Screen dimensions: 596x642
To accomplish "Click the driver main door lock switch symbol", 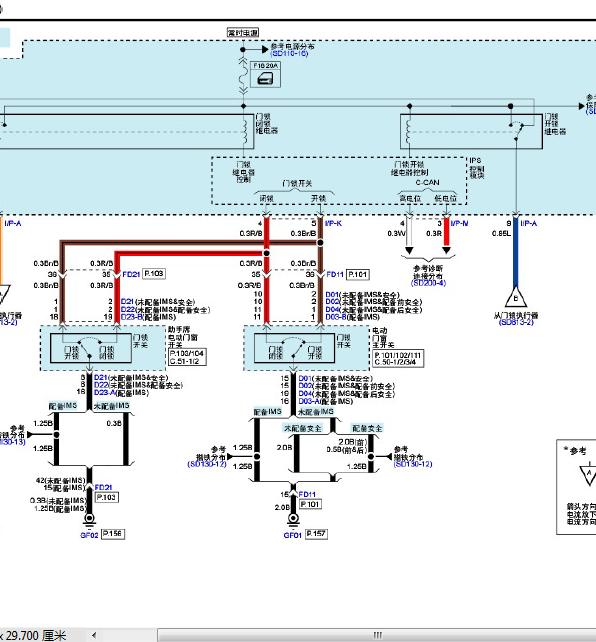I will pyautogui.click(x=294, y=348).
